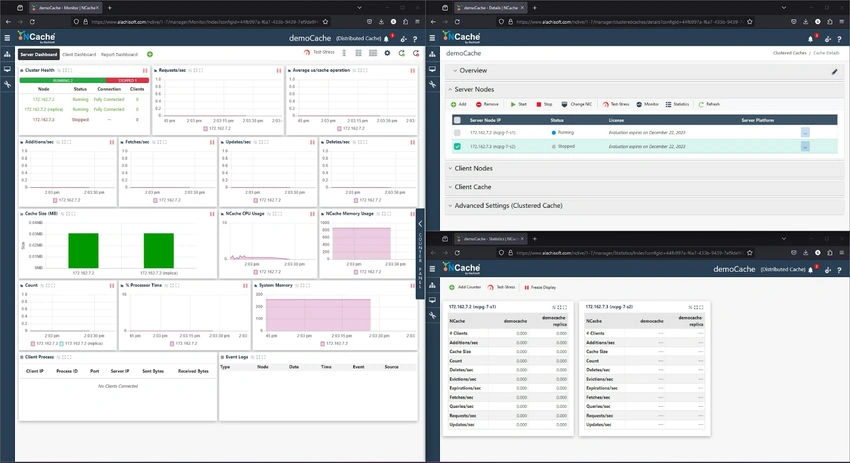This screenshot has width=850, height=463.
Task: Click the Start server node icon
Action: [x=513, y=104]
